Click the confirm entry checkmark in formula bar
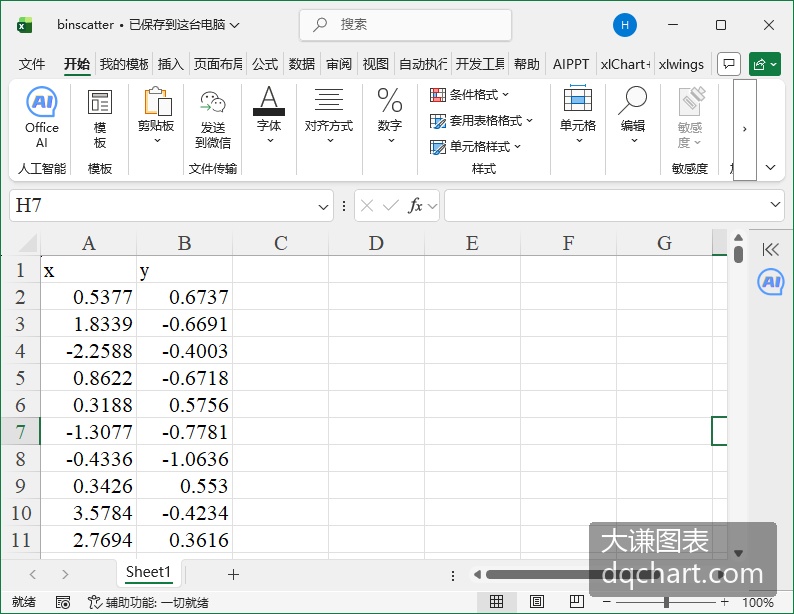Image resolution: width=794 pixels, height=614 pixels. [x=390, y=206]
